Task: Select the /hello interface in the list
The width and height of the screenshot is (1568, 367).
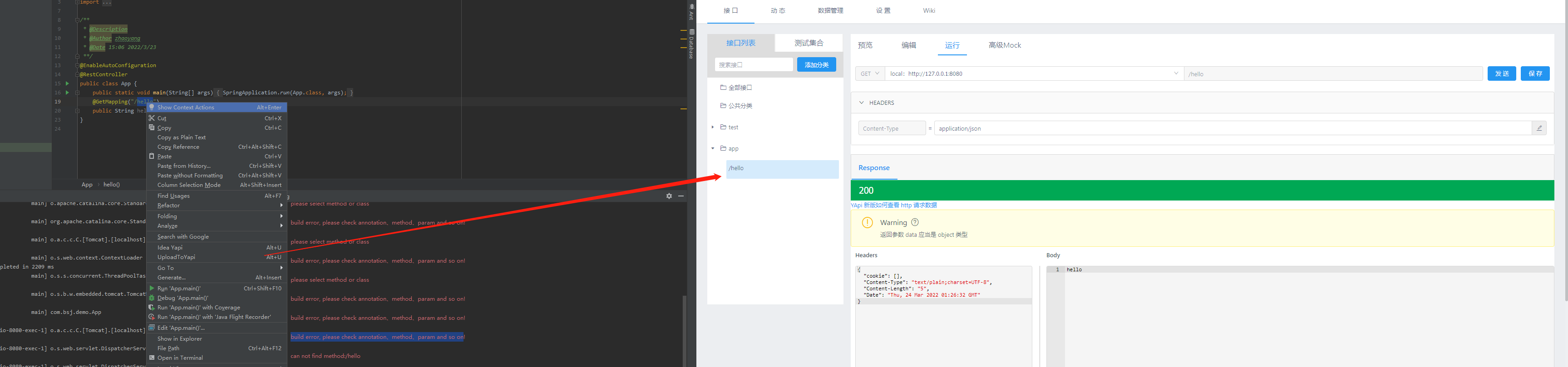Action: tap(782, 169)
